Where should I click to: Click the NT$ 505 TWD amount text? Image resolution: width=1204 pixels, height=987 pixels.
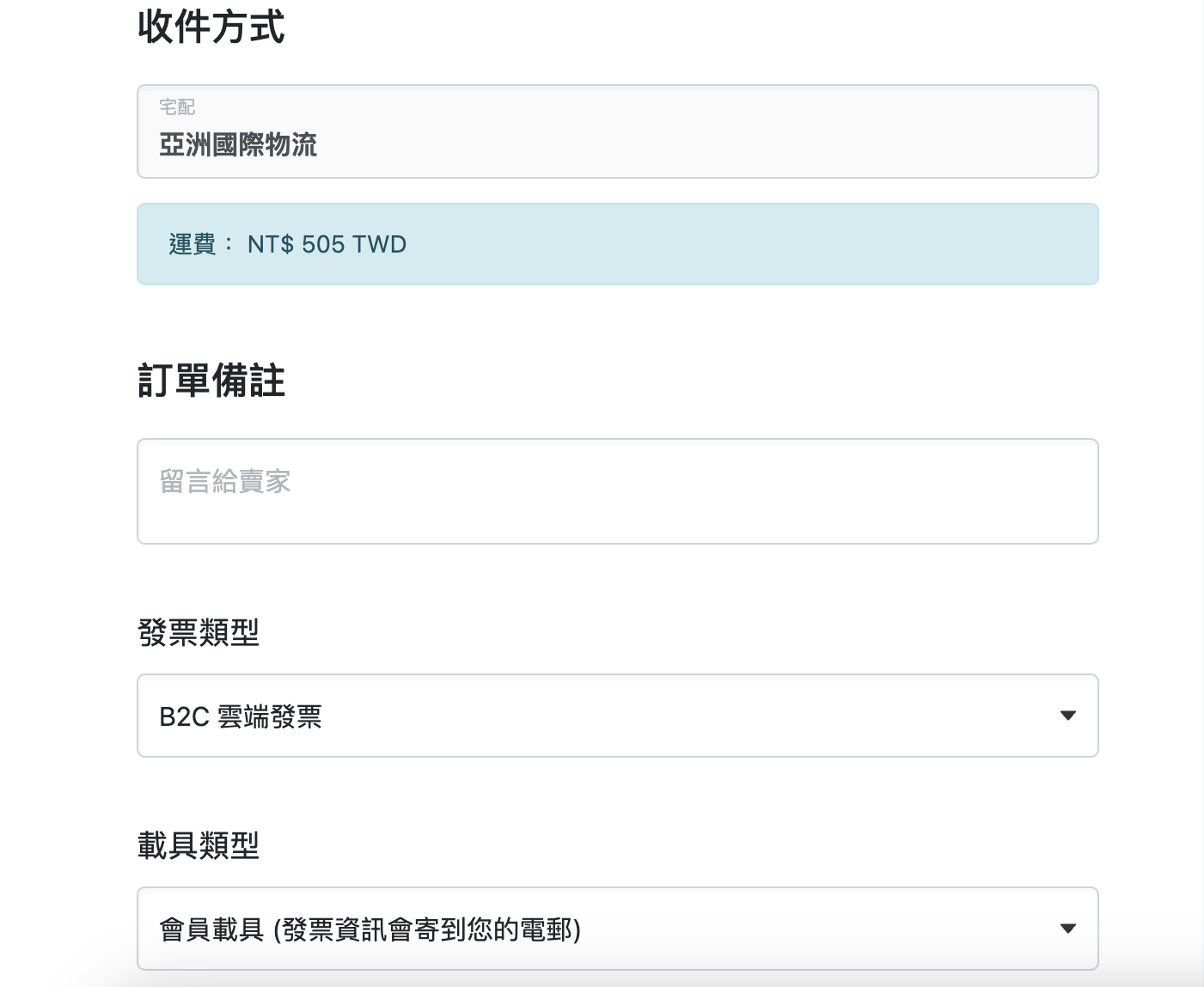327,245
